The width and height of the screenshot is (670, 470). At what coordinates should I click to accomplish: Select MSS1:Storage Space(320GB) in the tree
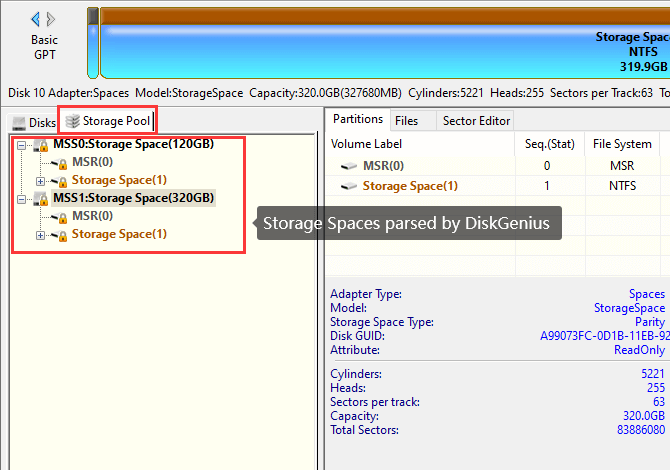133,198
